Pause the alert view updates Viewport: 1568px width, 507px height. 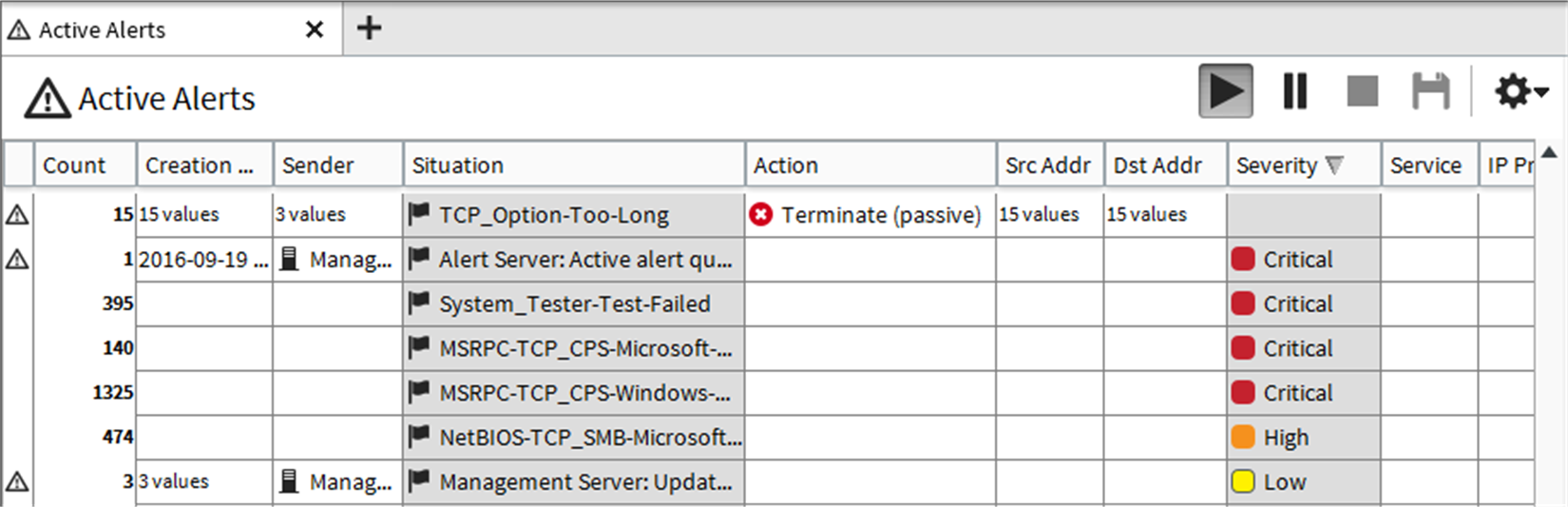coord(1294,91)
